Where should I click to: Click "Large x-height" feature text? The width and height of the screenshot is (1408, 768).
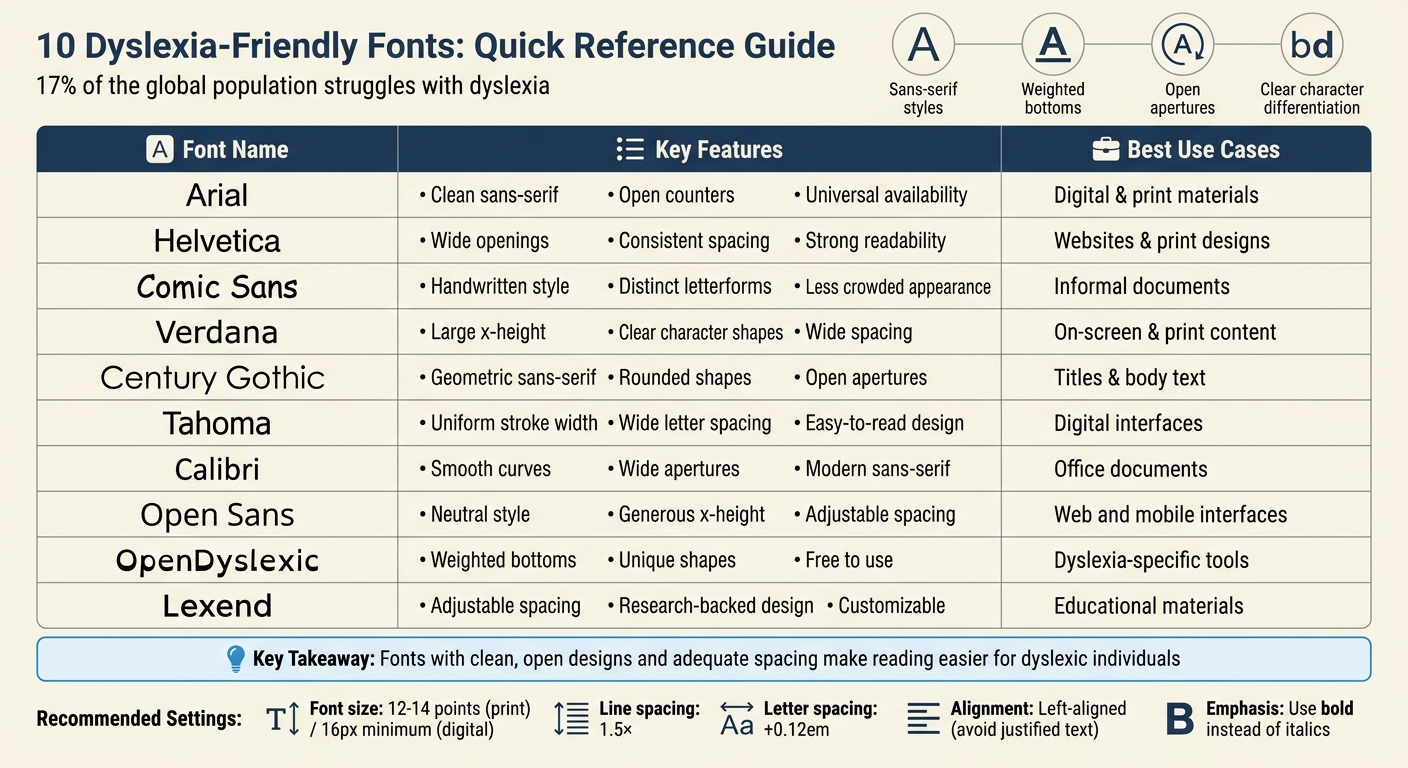pos(488,332)
